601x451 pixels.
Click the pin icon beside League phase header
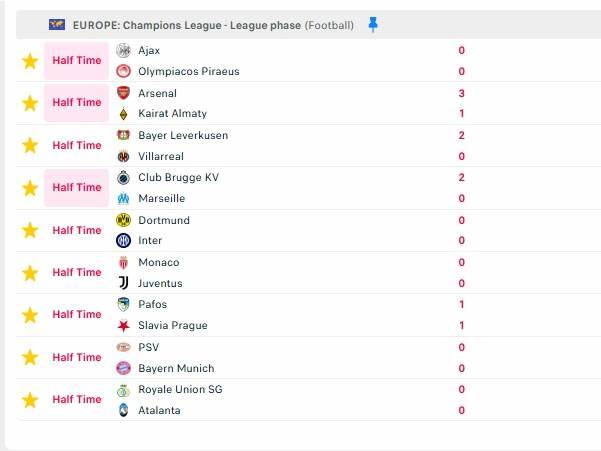pos(373,24)
